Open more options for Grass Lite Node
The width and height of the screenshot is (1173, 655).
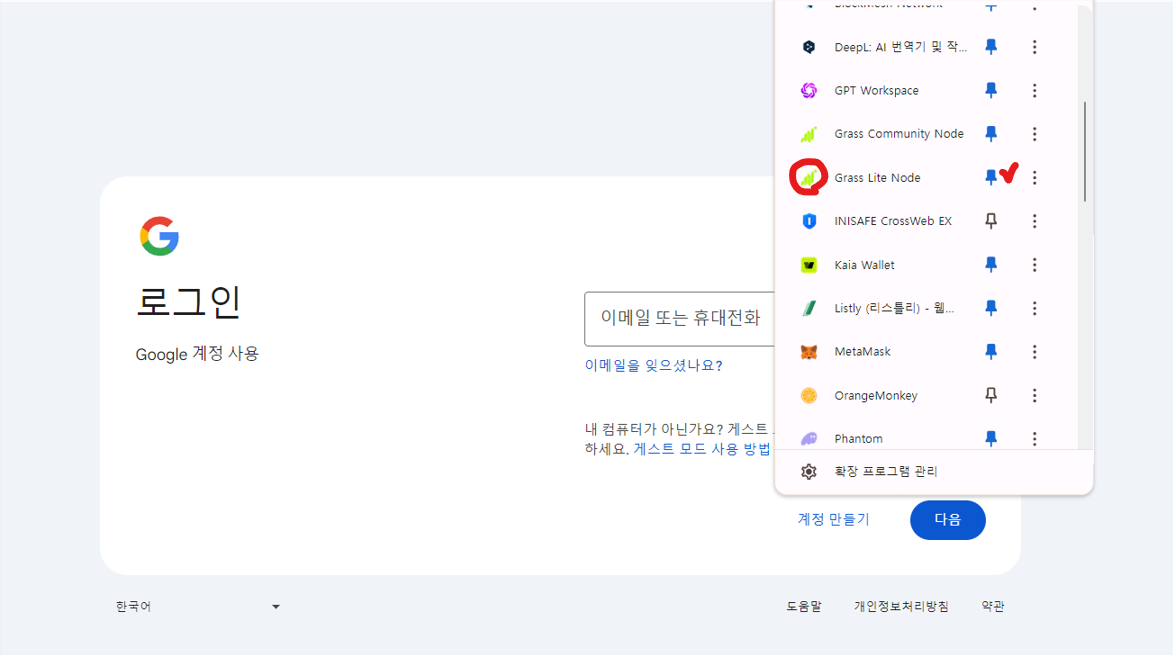pos(1035,177)
